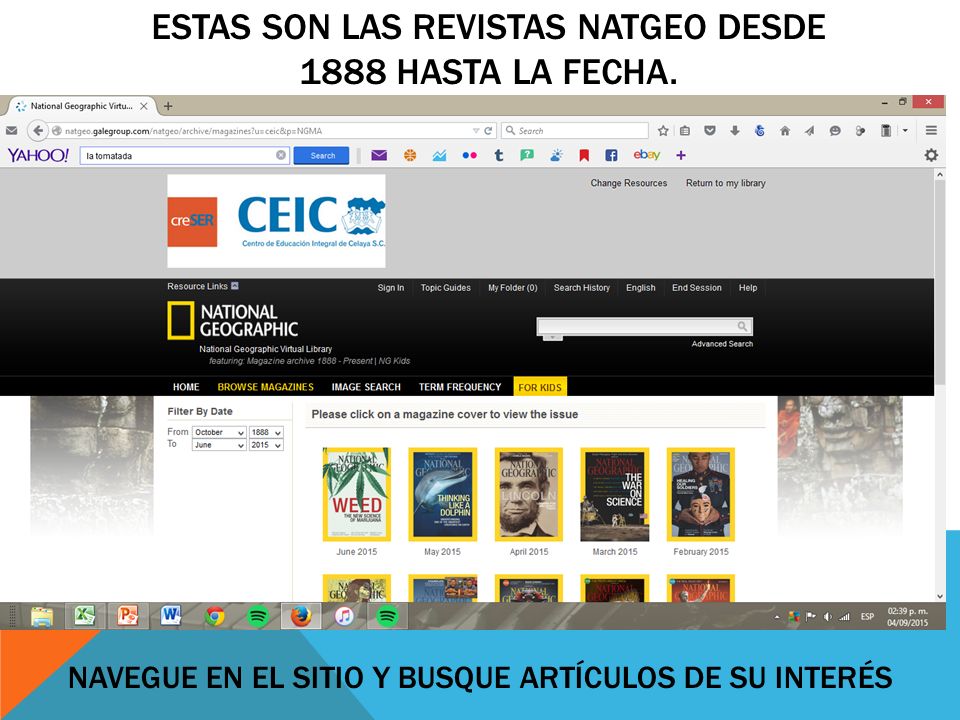
Task: Open Yahoo toolbar settings gear
Action: click(931, 156)
